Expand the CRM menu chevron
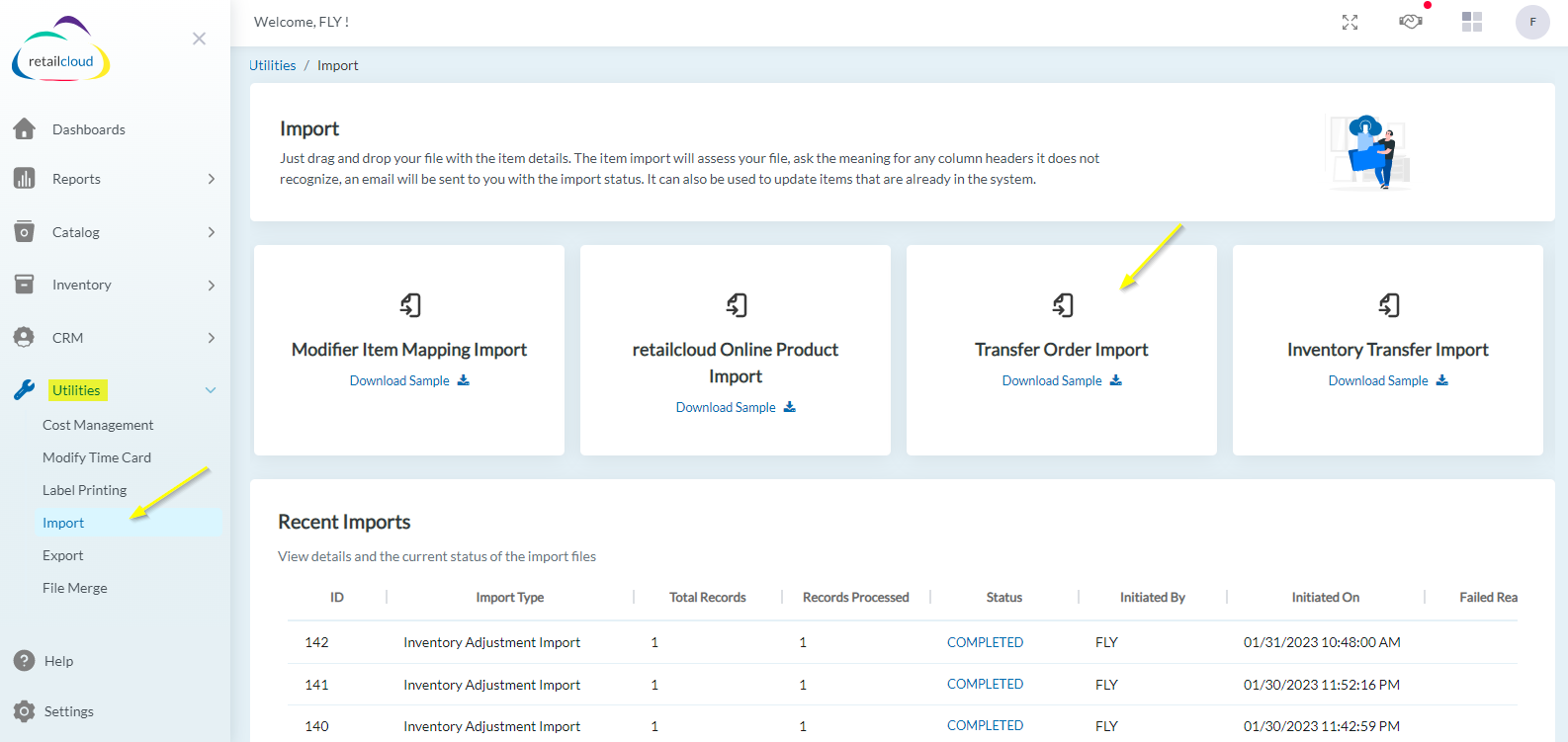Viewport: 1568px width, 742px height. 212,338
